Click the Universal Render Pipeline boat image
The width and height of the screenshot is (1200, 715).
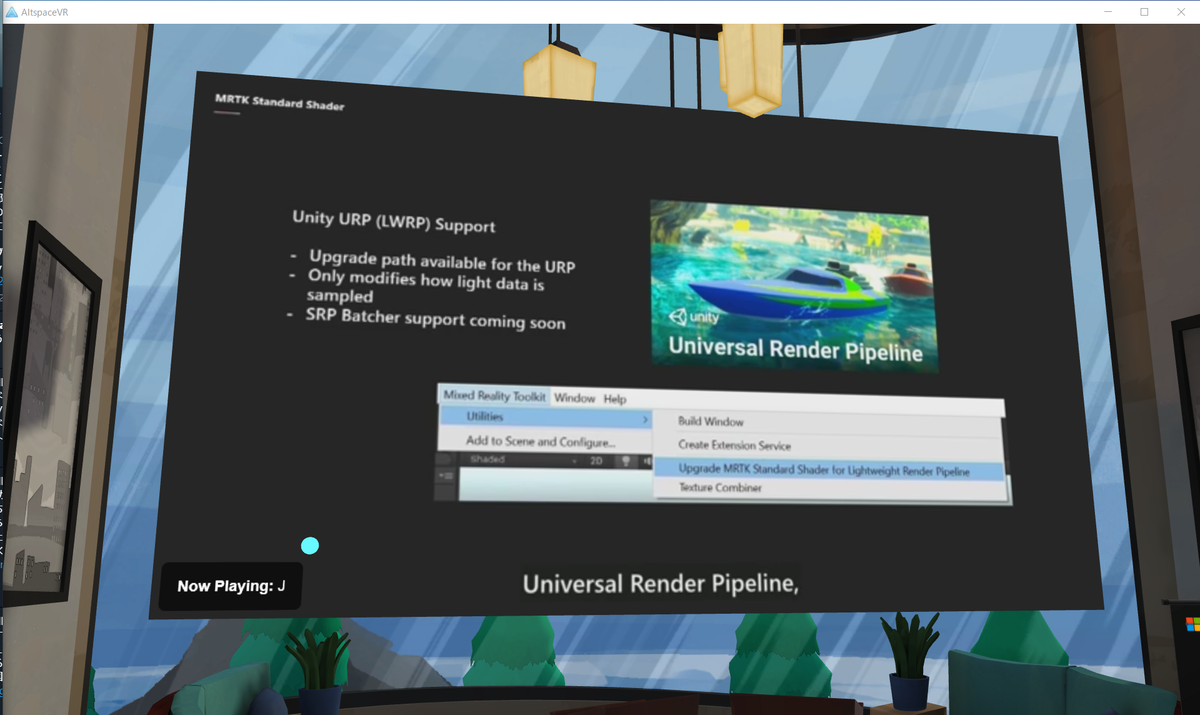tap(794, 286)
